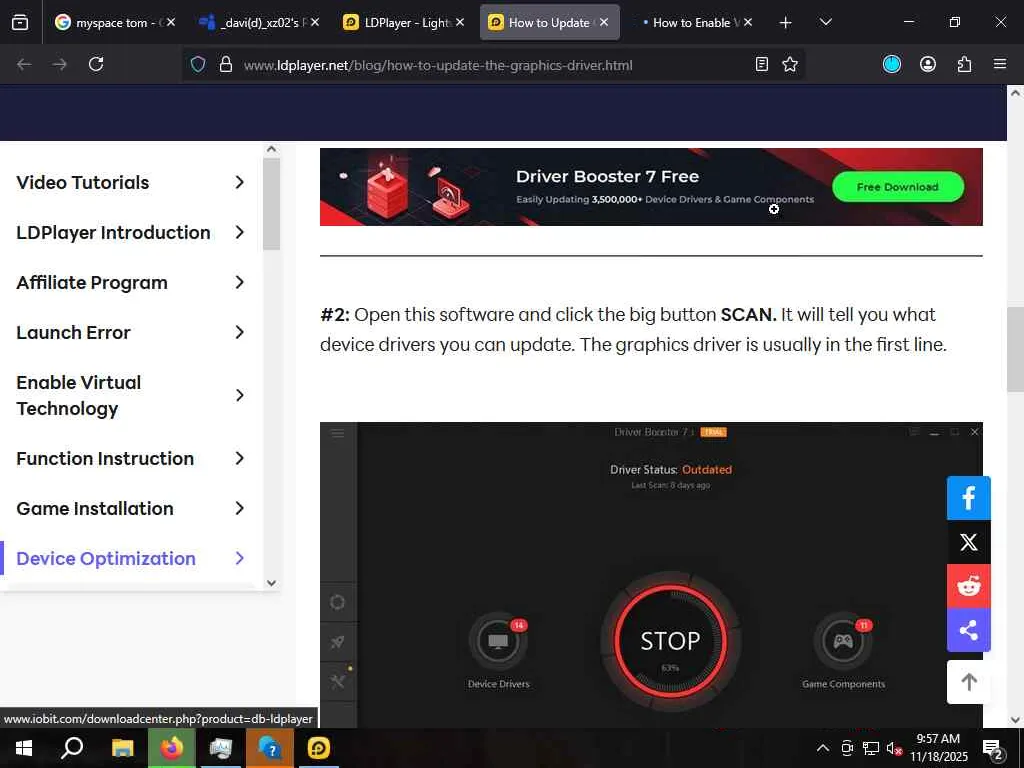This screenshot has height=768, width=1024.
Task: Close the 'How to Update' tab
Action: coord(604,22)
